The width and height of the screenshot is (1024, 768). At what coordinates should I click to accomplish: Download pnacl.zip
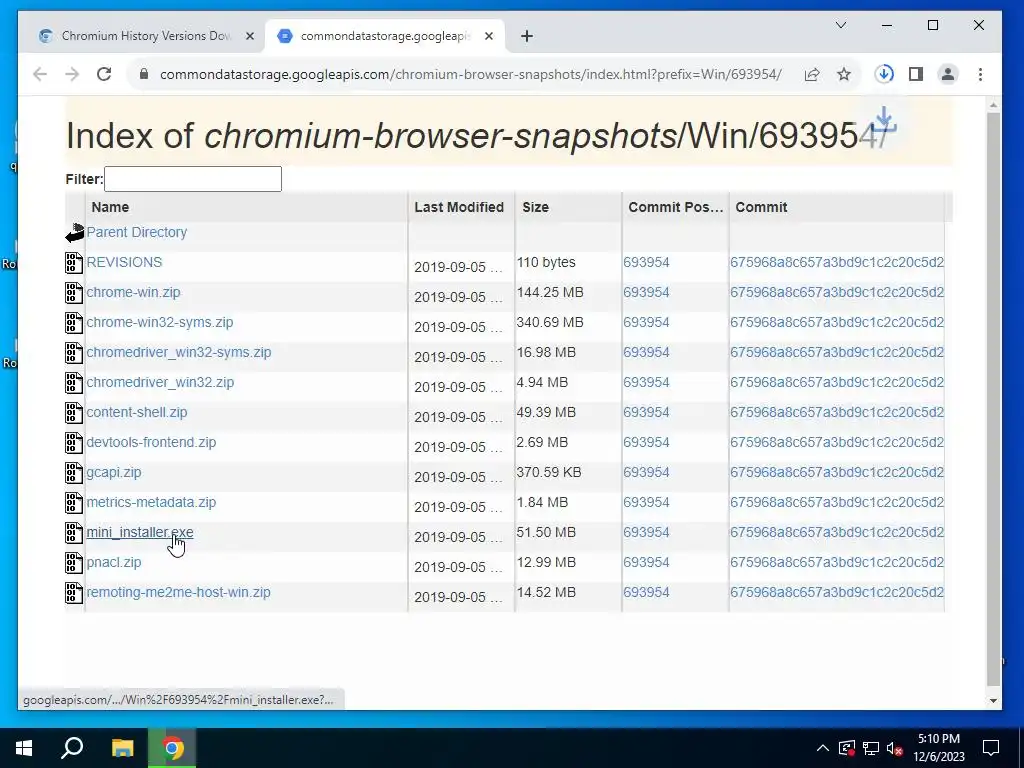pyautogui.click(x=114, y=563)
